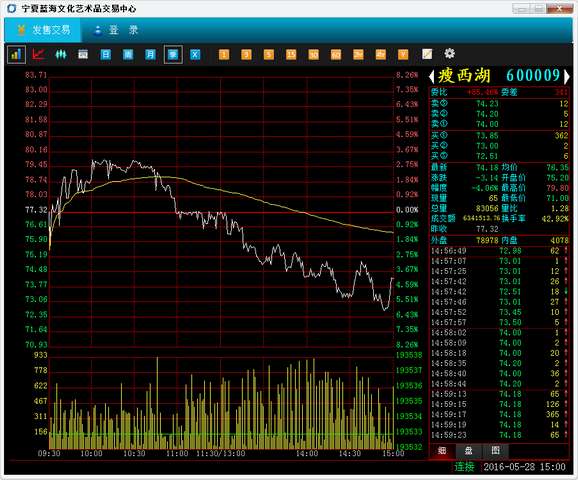Go to next stock with right arrow

click(567, 76)
